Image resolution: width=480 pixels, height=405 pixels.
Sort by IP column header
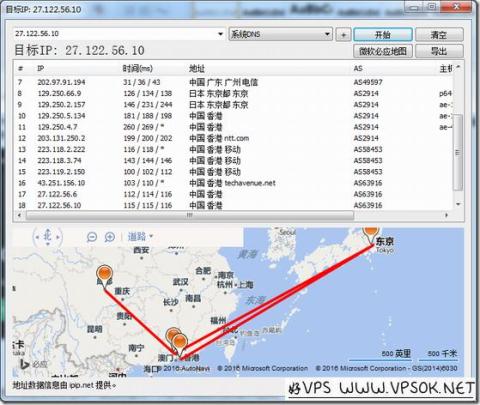click(x=40, y=69)
